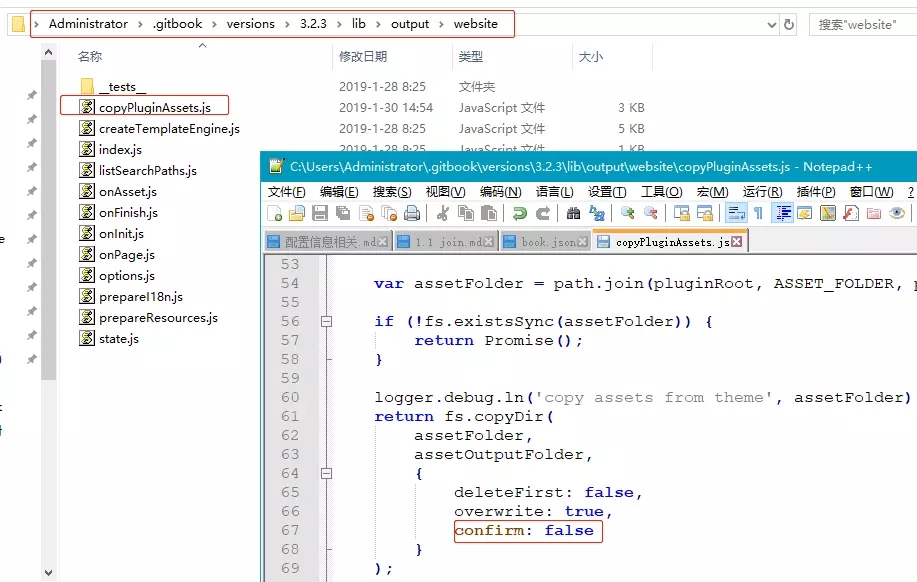Click the Find binoculars icon
This screenshot has width=917, height=582.
(x=573, y=213)
